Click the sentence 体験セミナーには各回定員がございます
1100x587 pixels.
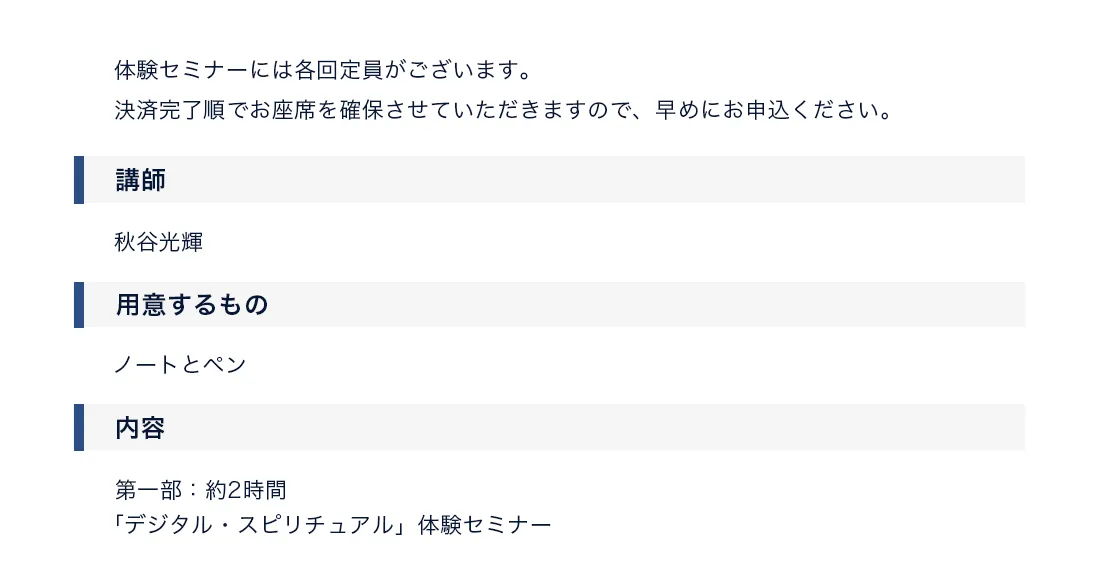click(x=321, y=72)
